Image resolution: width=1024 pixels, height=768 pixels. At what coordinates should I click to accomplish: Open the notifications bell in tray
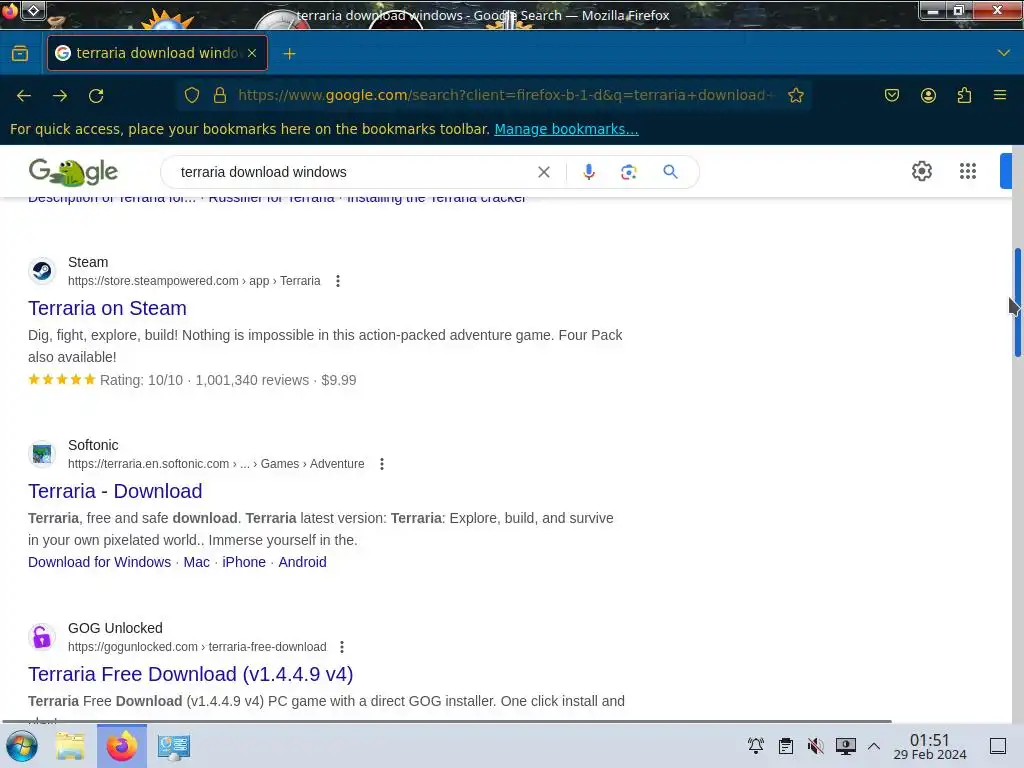click(x=756, y=746)
